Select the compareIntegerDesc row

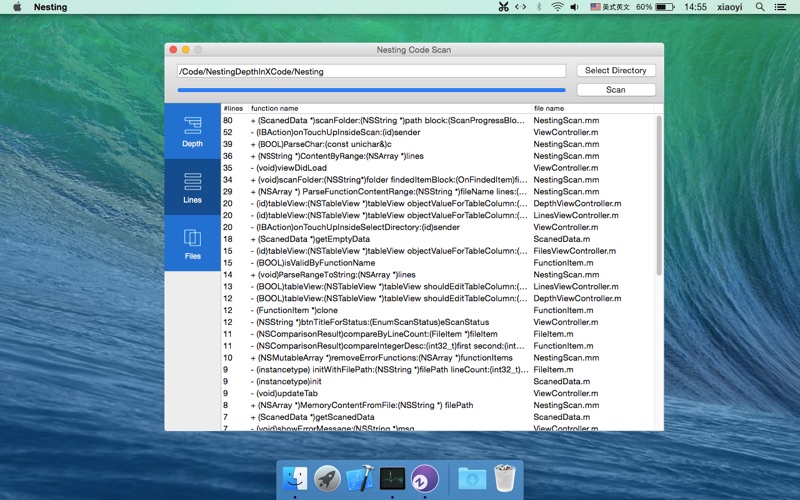point(438,345)
